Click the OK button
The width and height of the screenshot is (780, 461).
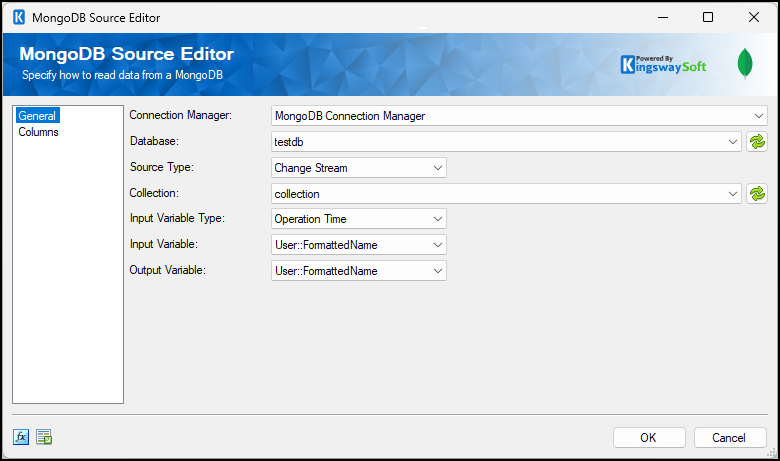click(649, 438)
